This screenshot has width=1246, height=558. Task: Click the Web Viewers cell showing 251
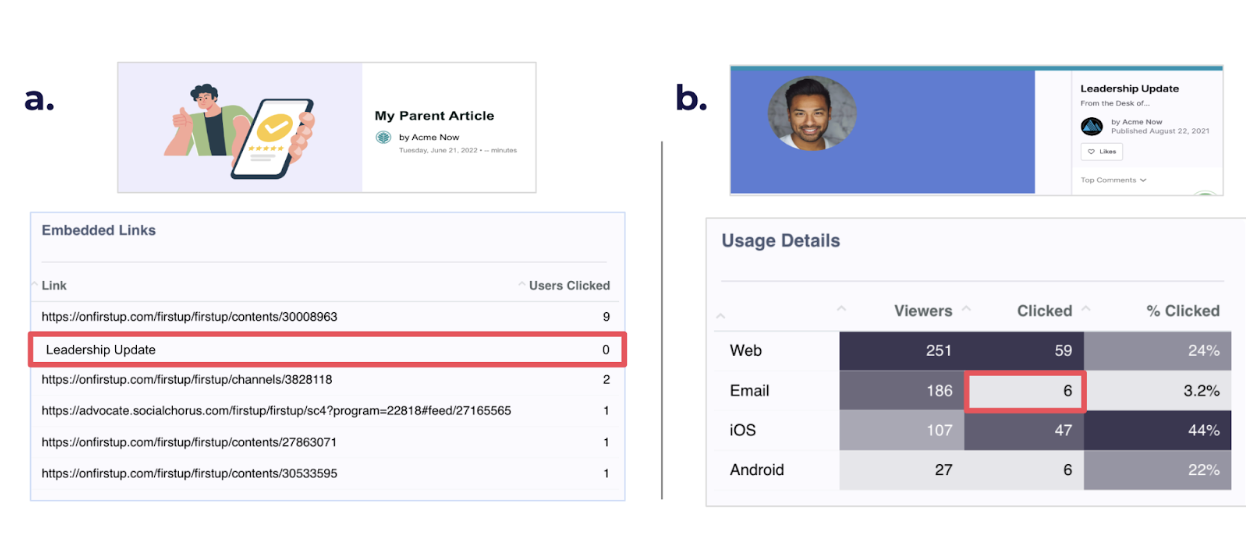click(901, 351)
